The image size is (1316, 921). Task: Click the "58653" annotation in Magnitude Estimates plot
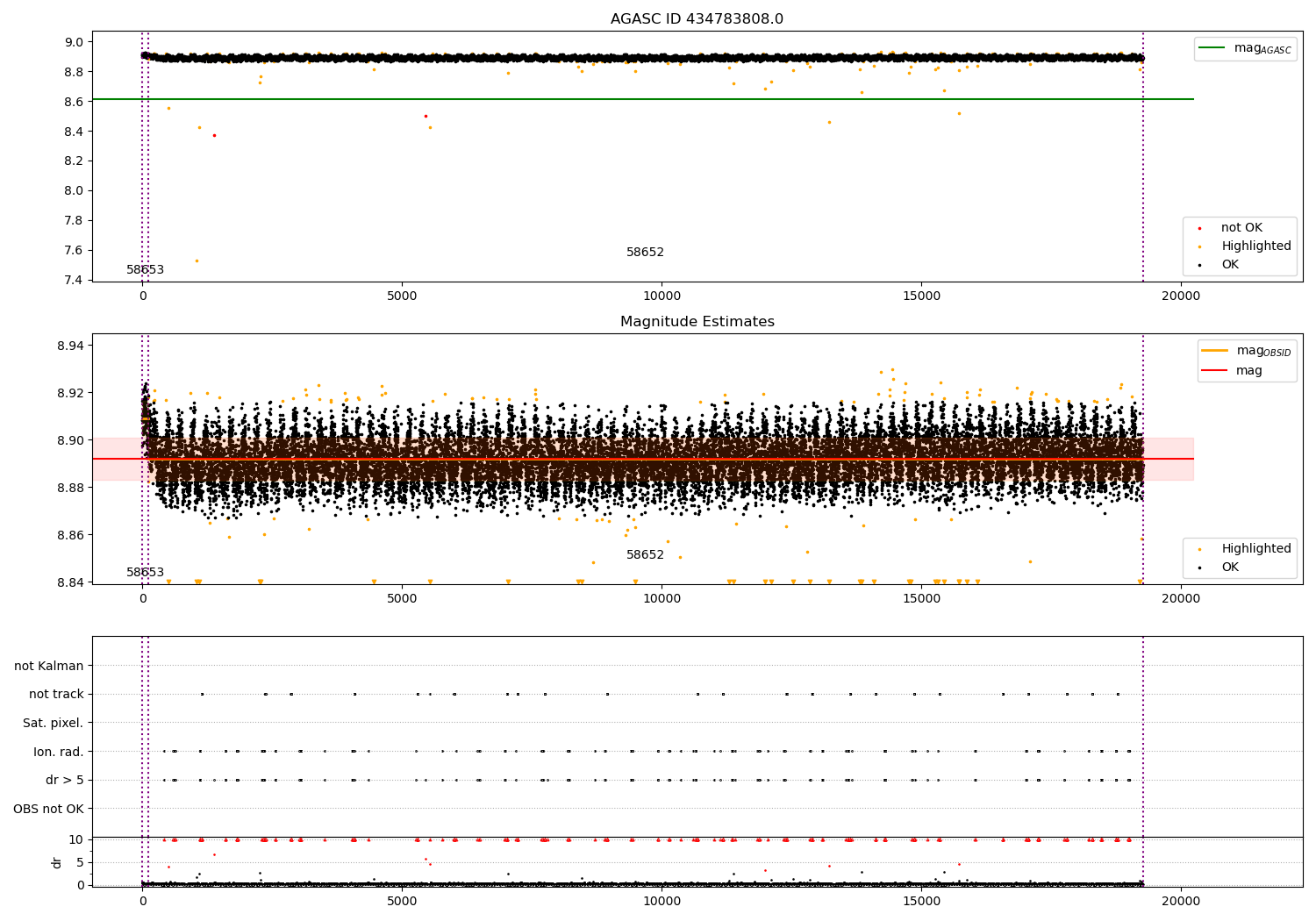[x=145, y=573]
